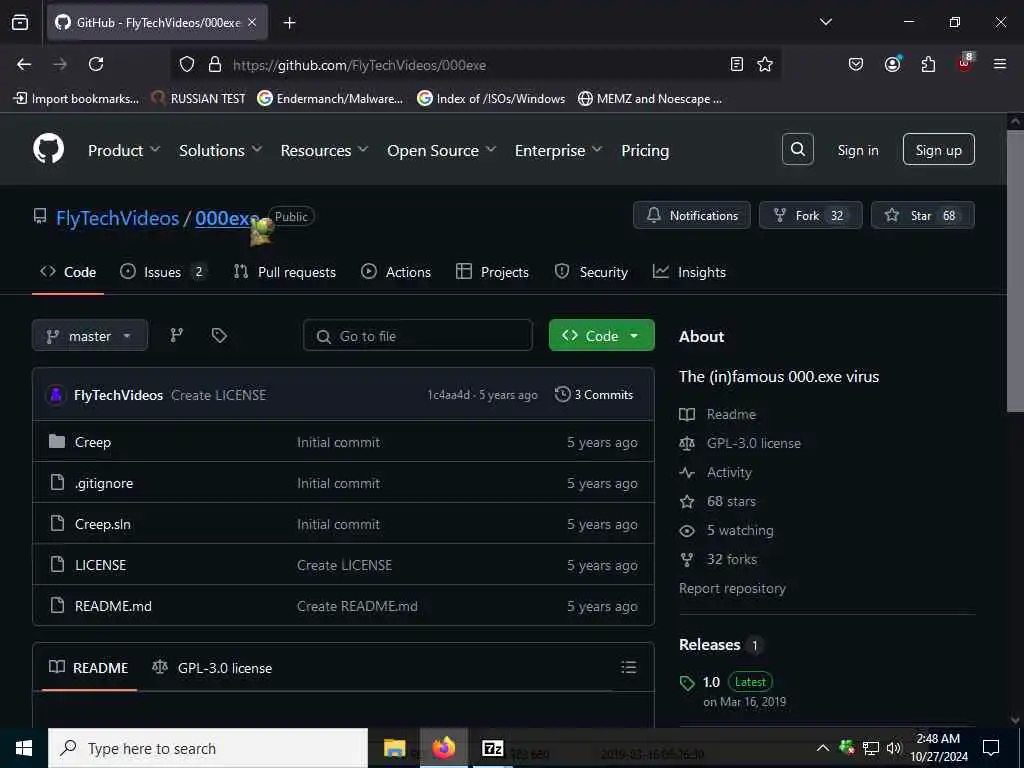Click the uBlock Origin extension icon

[965, 63]
